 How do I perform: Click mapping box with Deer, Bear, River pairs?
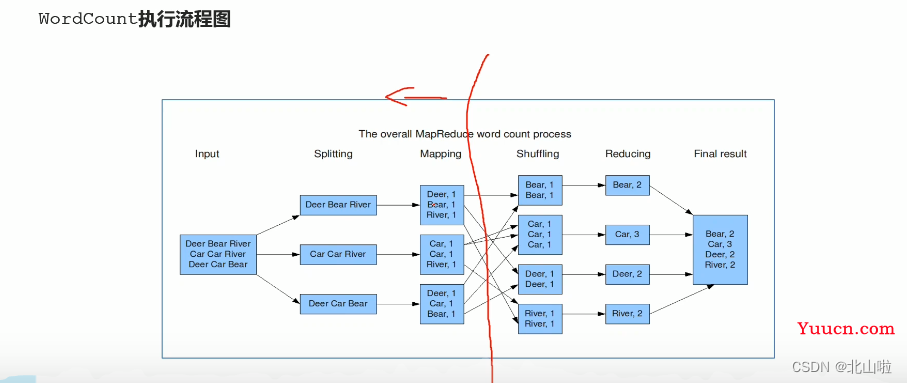click(441, 205)
